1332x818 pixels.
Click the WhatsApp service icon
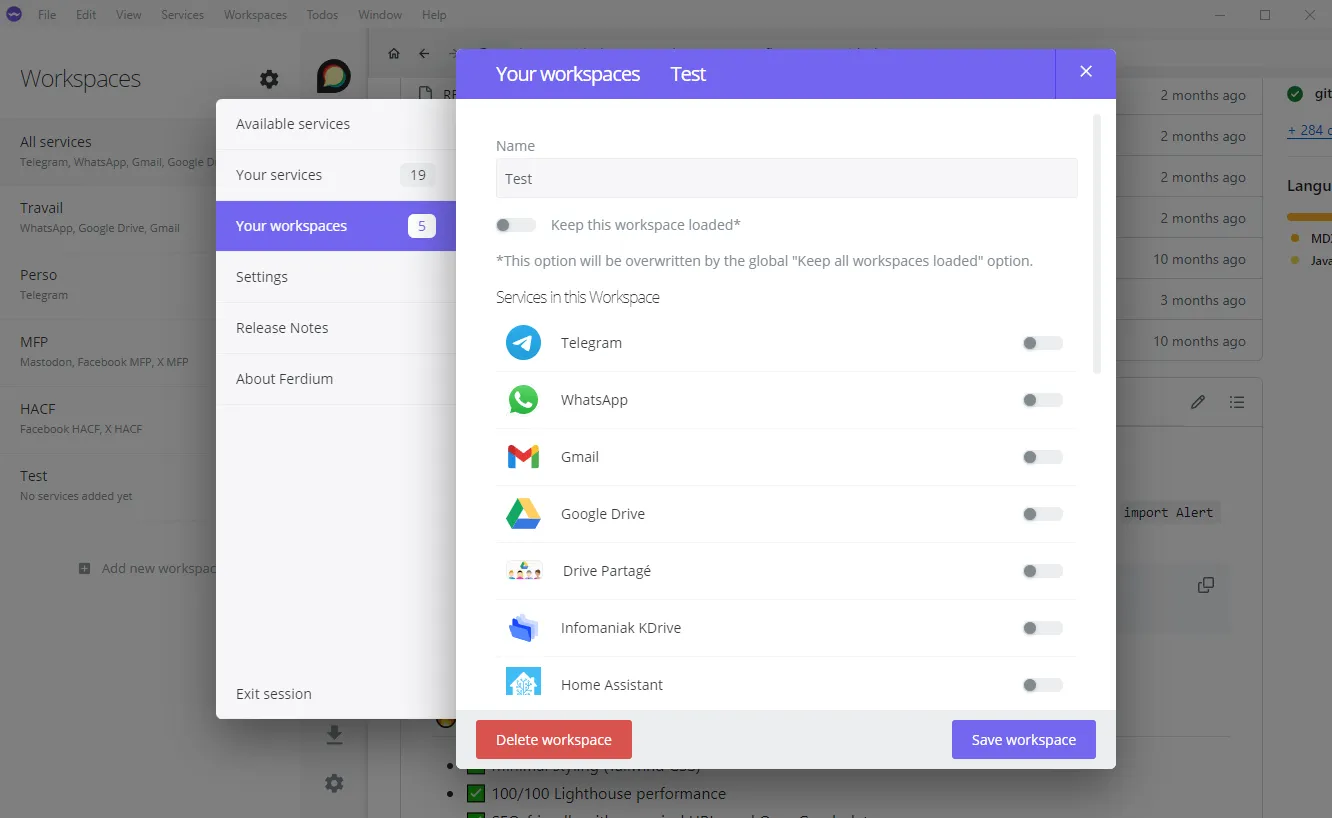[x=523, y=400]
